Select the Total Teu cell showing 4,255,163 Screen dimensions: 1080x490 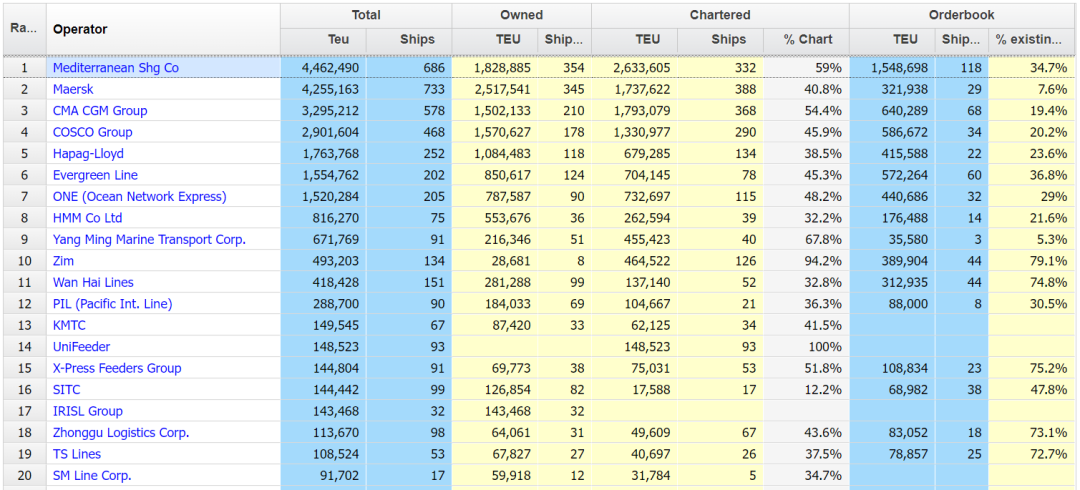324,89
